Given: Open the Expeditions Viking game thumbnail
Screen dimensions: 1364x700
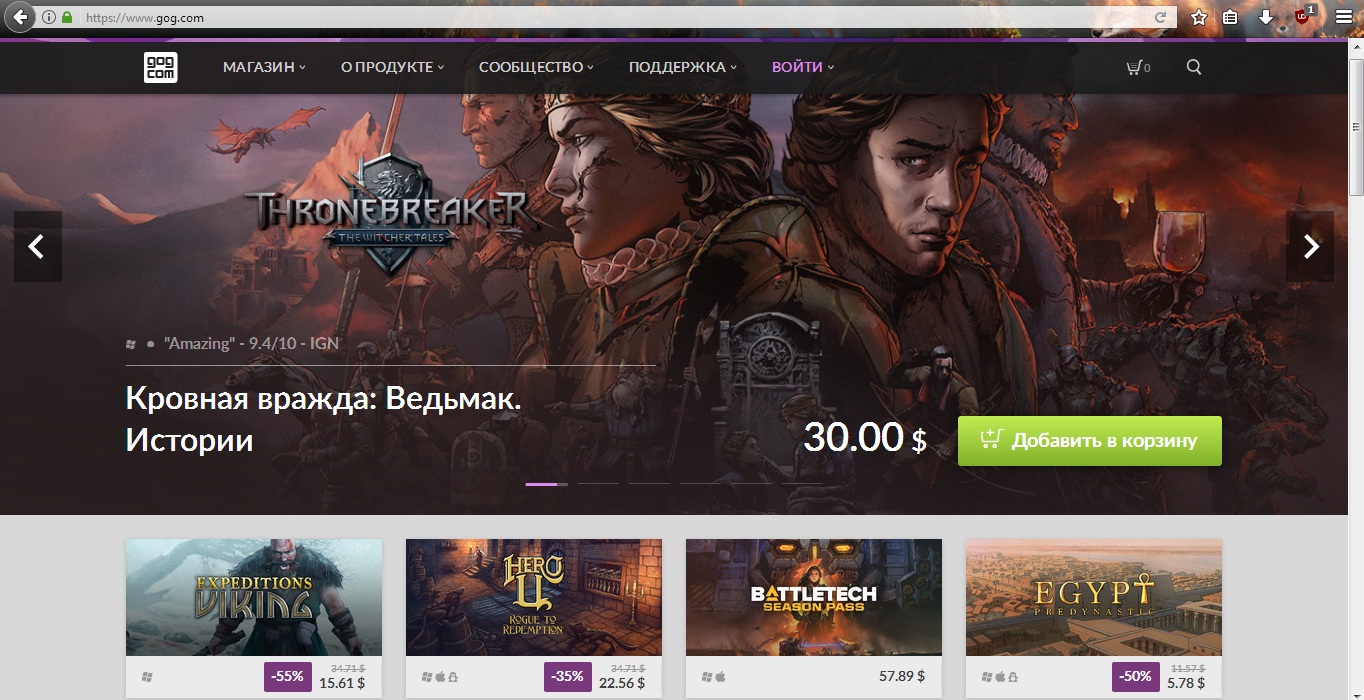Looking at the screenshot, I should click(x=254, y=597).
